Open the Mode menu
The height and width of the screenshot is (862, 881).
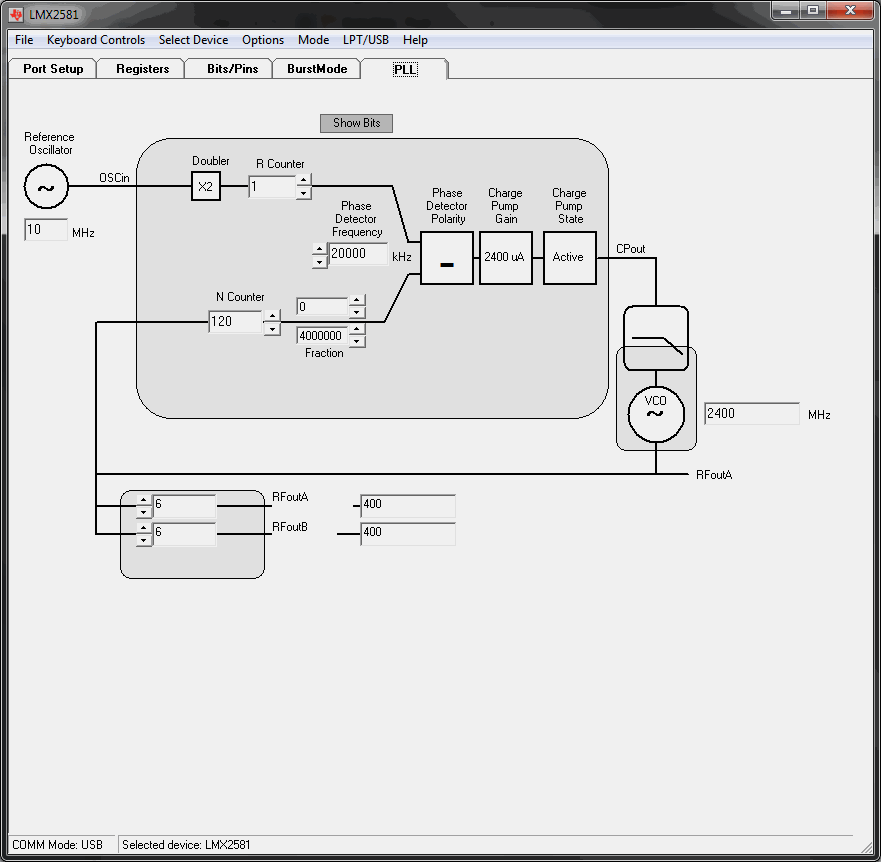click(314, 40)
